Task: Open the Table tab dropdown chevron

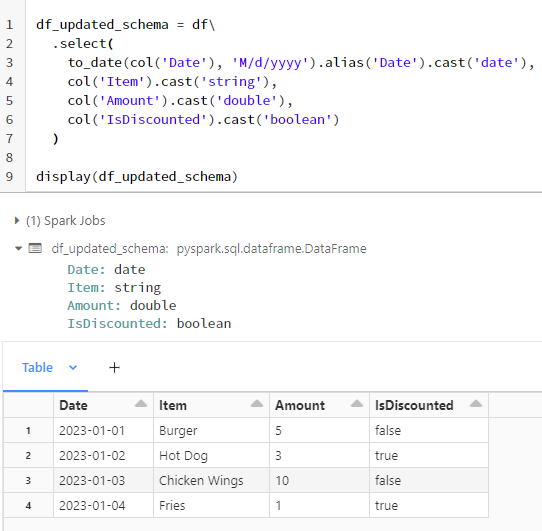Action: 73,367
